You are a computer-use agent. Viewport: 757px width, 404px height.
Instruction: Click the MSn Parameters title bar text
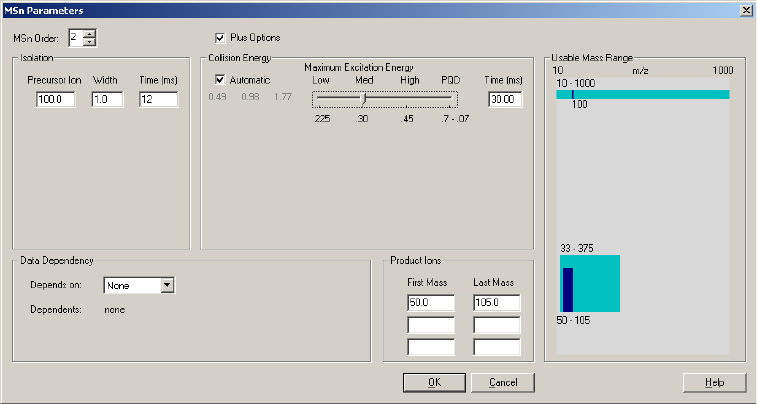(43, 10)
